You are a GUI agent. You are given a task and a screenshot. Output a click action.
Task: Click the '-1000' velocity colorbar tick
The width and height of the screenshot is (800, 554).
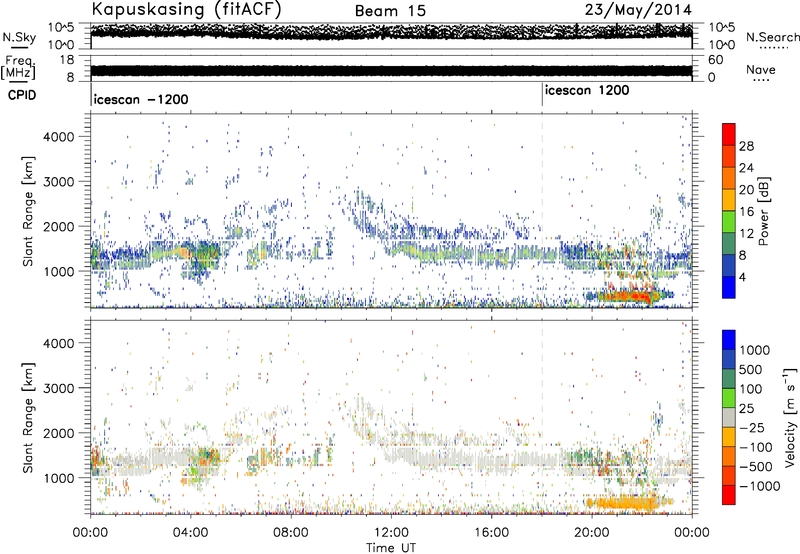click(x=760, y=486)
